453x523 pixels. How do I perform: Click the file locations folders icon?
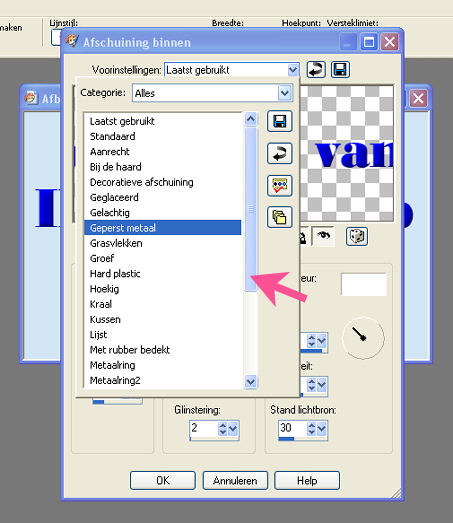(x=280, y=217)
